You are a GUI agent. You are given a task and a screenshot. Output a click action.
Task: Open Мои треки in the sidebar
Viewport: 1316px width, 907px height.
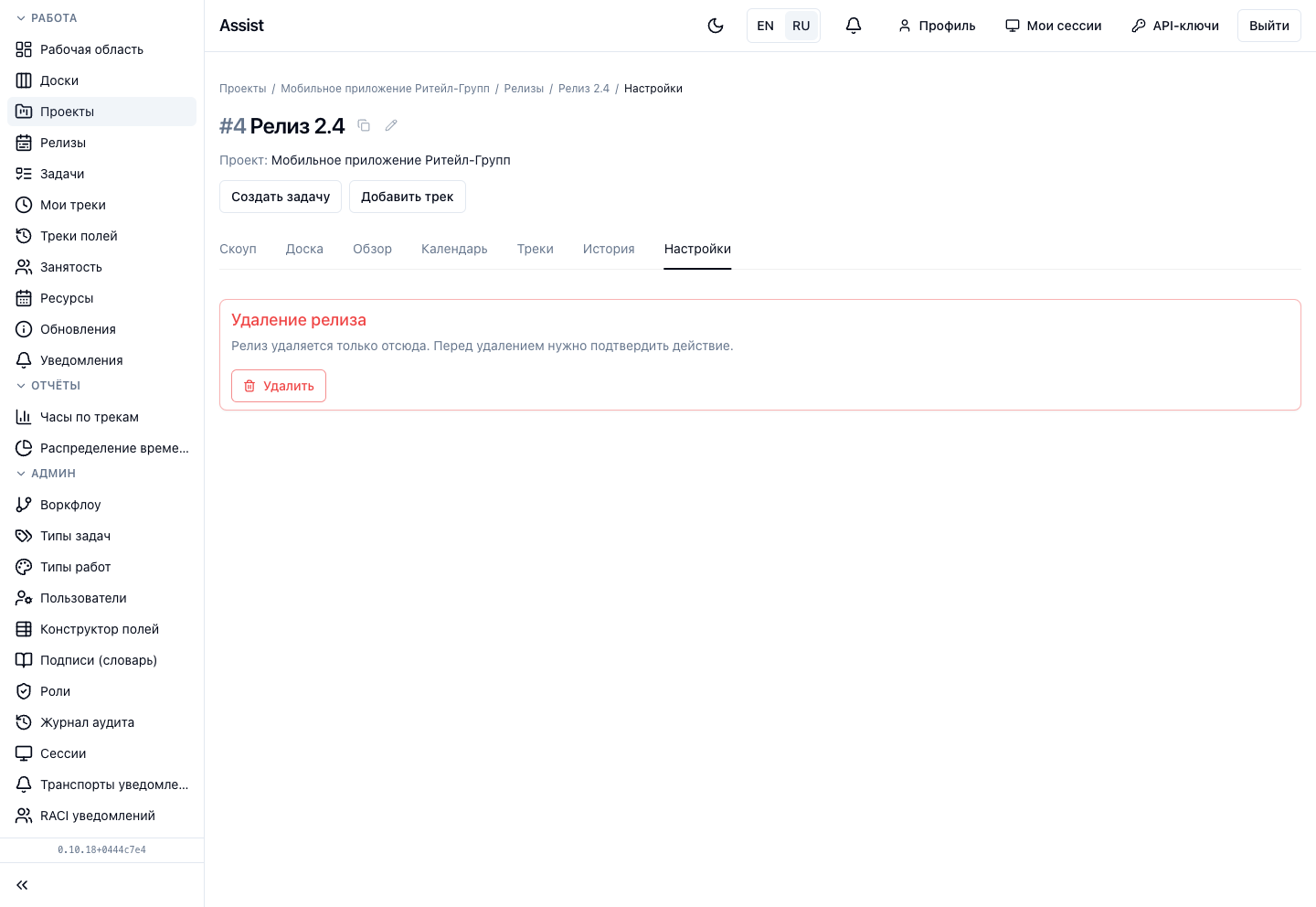pos(101,205)
